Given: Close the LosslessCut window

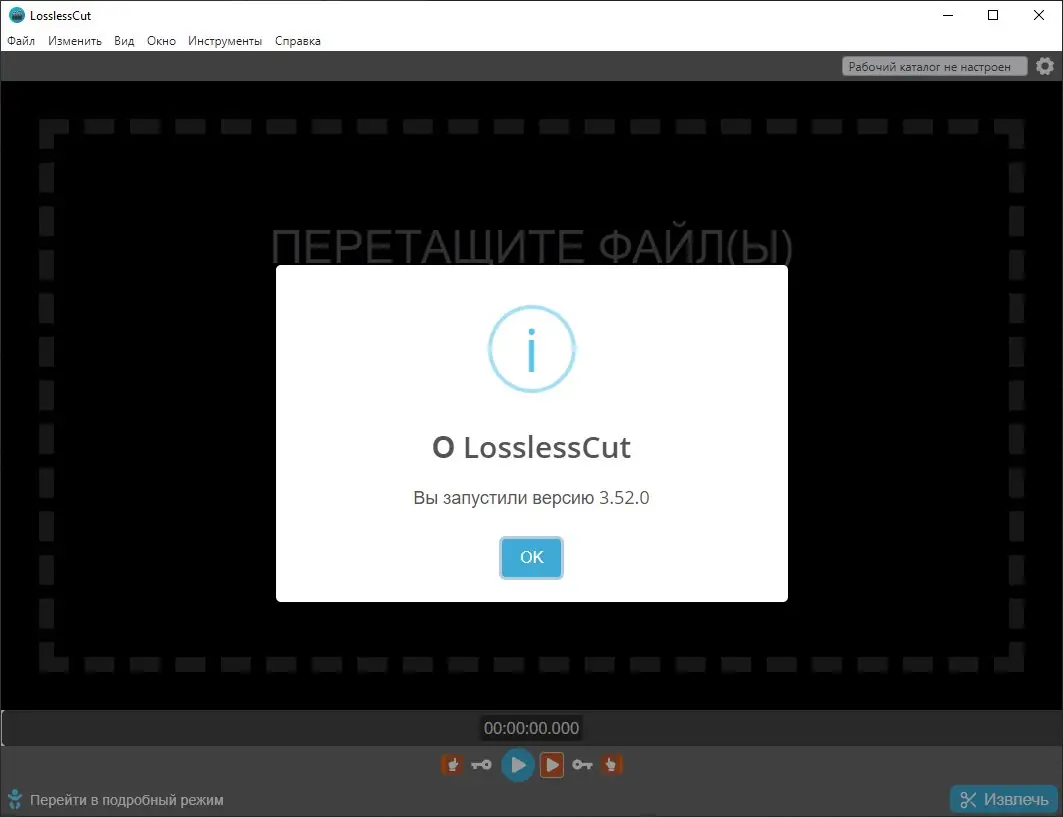Looking at the screenshot, I should click(x=1038, y=15).
